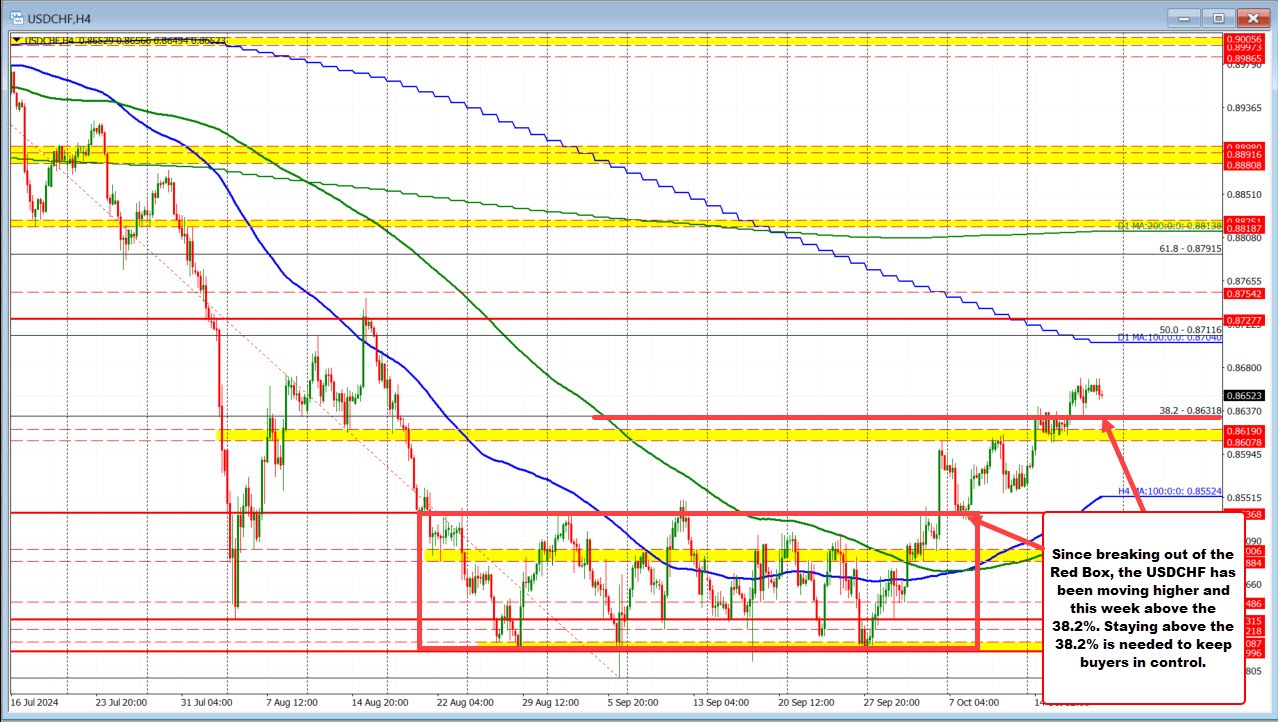Click the red 0.86190 price level label
The image size is (1278, 722).
pyautogui.click(x=1244, y=429)
